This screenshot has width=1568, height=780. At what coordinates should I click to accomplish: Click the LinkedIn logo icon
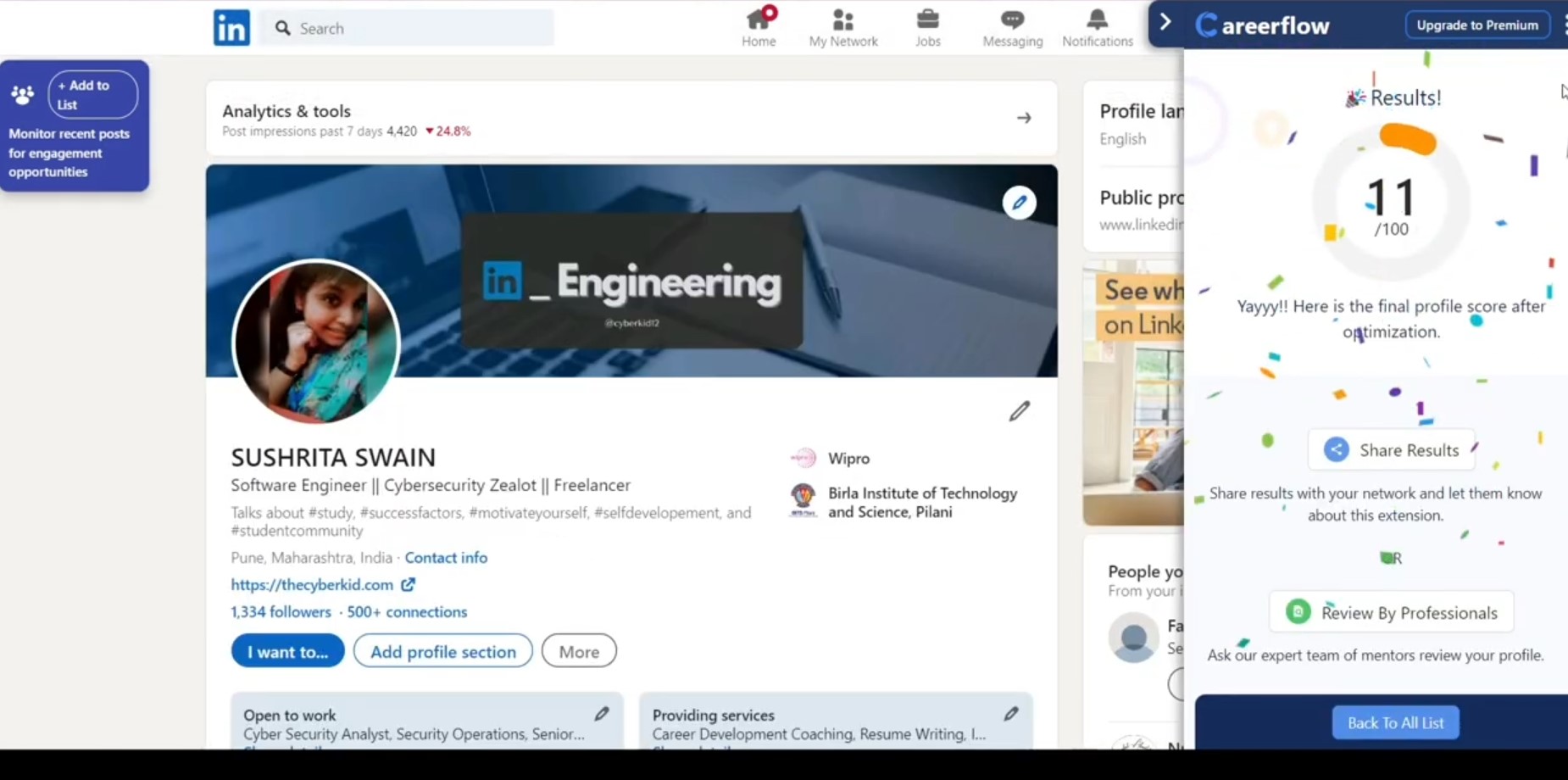click(x=231, y=28)
